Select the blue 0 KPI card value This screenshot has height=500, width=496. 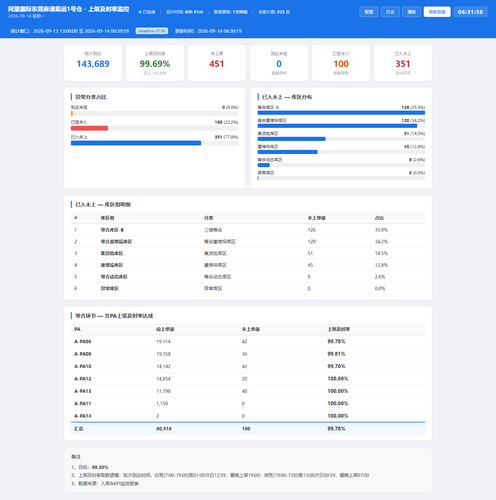tap(279, 64)
